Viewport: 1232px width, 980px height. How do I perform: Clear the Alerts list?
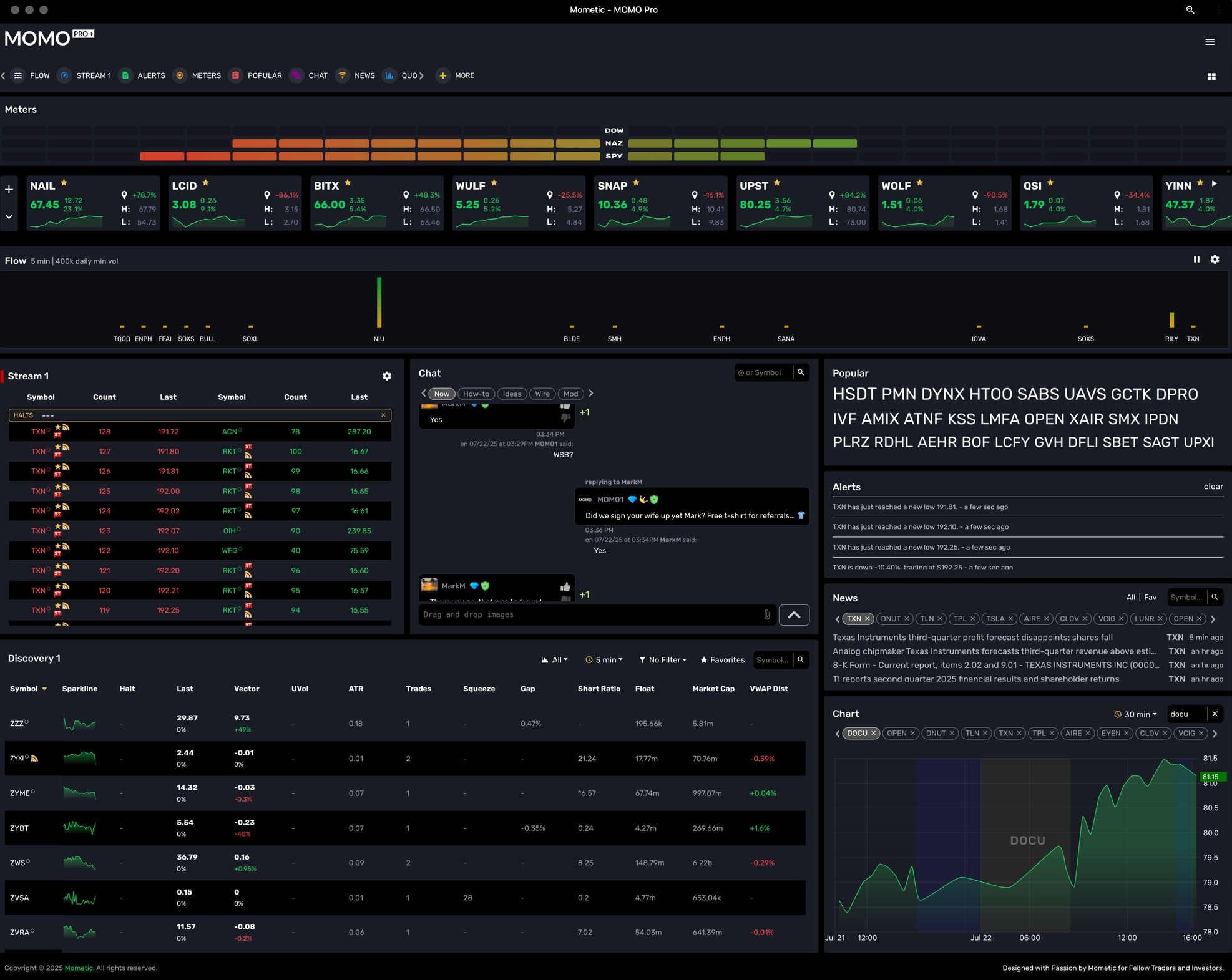click(1213, 487)
